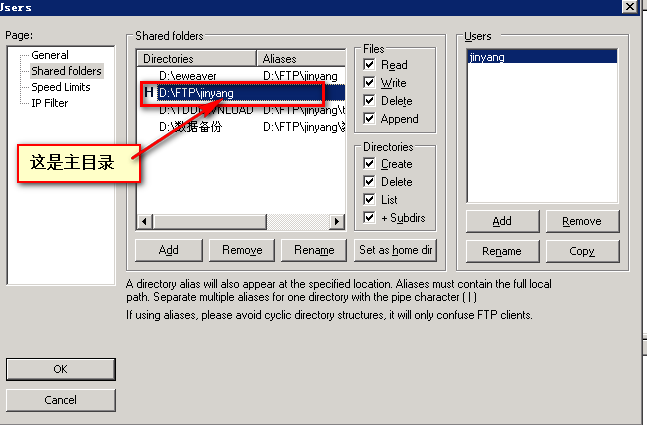Toggle the Write file permission

pos(370,83)
